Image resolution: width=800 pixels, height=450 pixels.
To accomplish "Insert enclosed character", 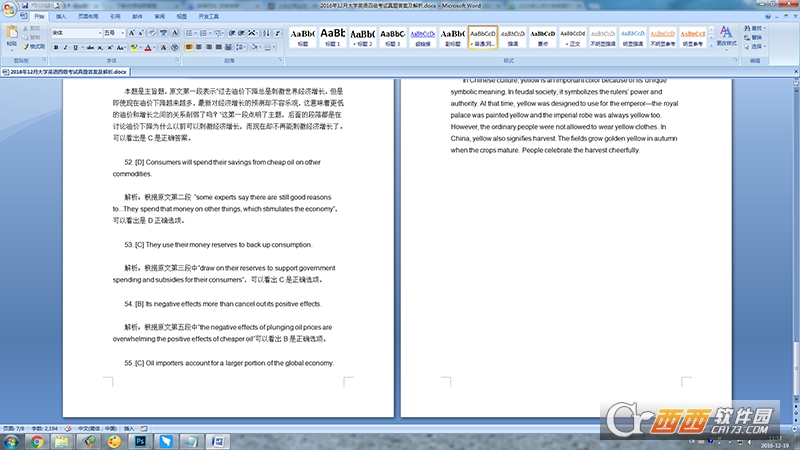I will coord(174,47).
